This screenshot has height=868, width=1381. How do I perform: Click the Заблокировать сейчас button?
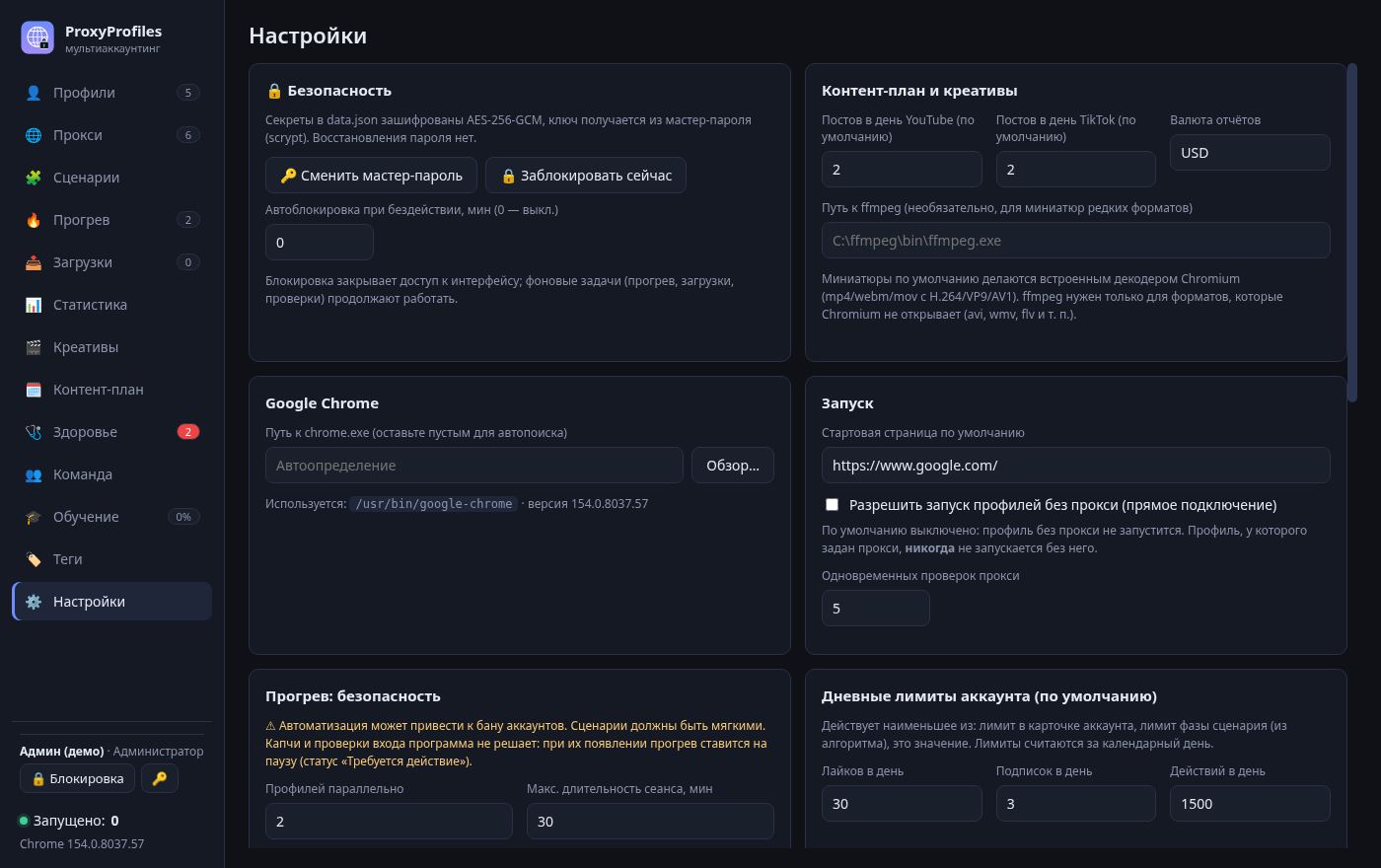coord(586,176)
